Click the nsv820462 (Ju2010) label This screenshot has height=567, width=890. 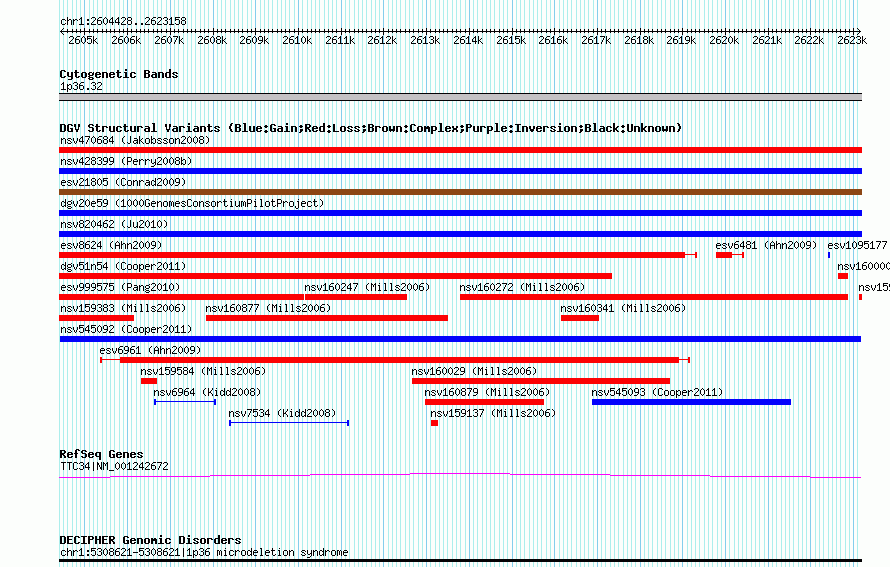[114, 224]
